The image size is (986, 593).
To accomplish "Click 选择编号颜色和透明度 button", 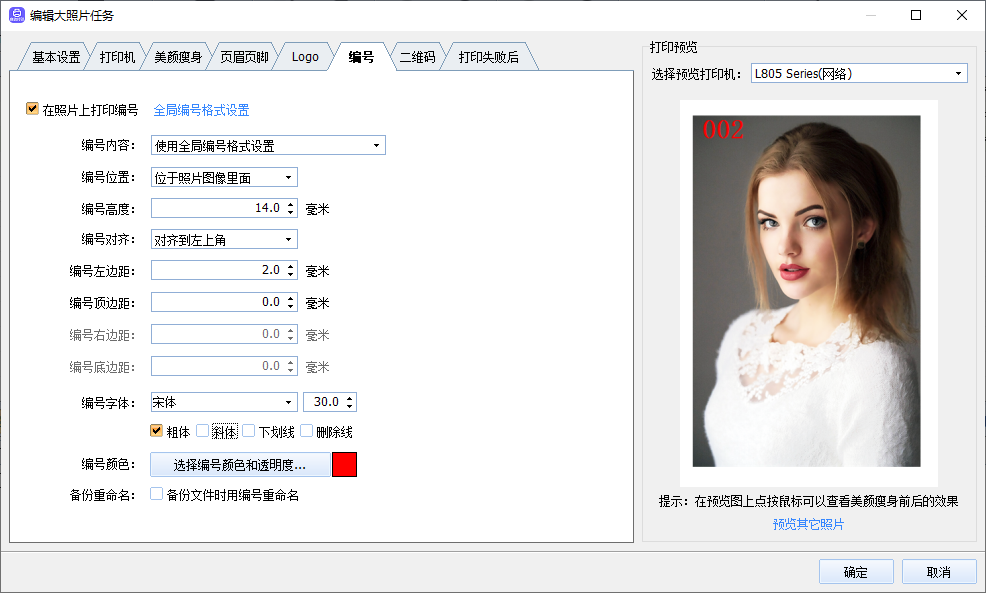I will point(240,465).
